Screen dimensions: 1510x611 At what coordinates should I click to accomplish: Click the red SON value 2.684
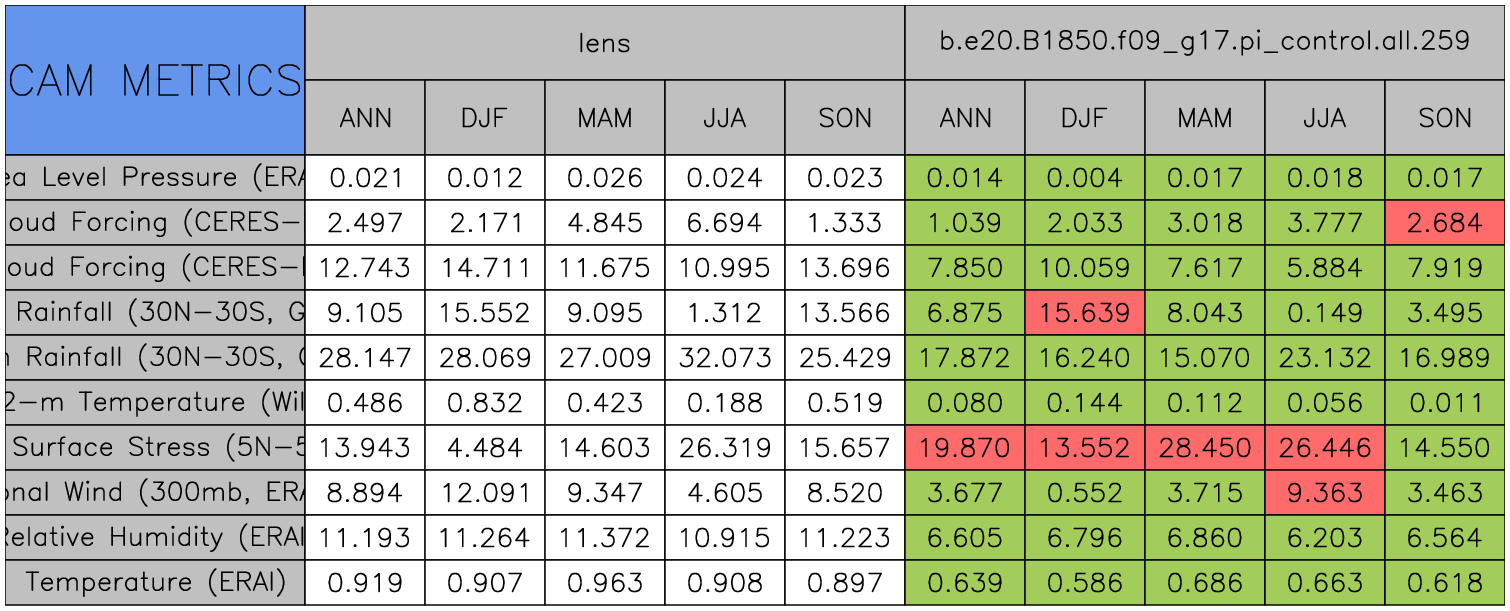(1444, 223)
